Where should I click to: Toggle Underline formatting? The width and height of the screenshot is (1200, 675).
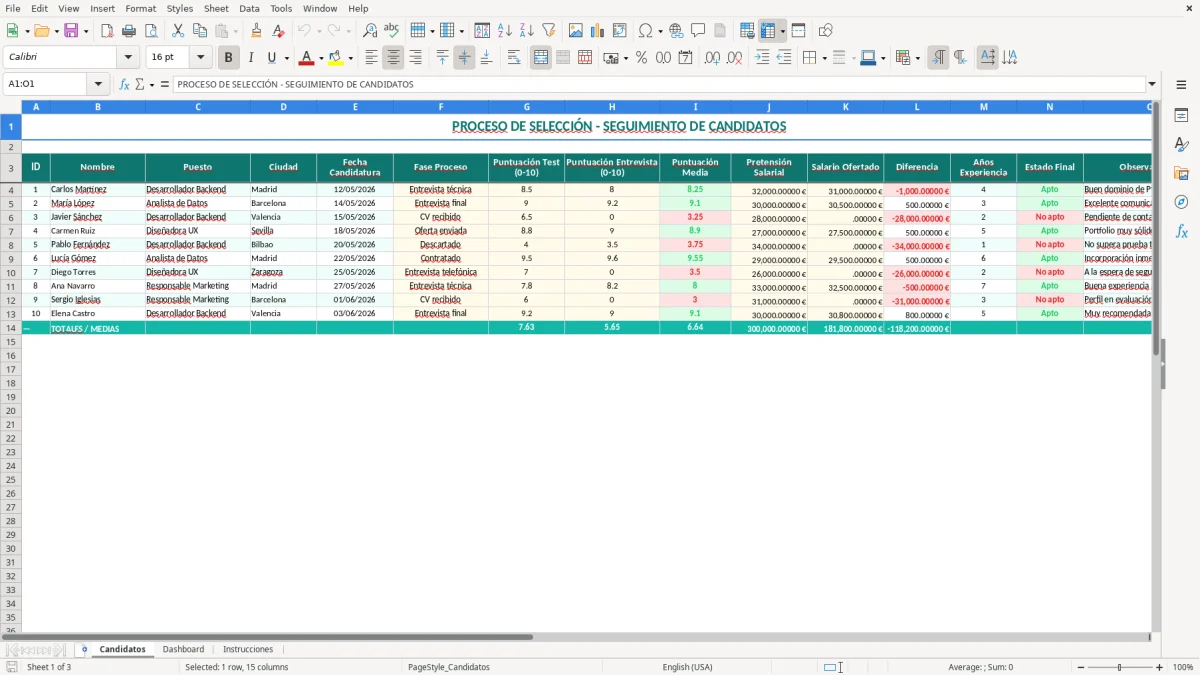[271, 58]
